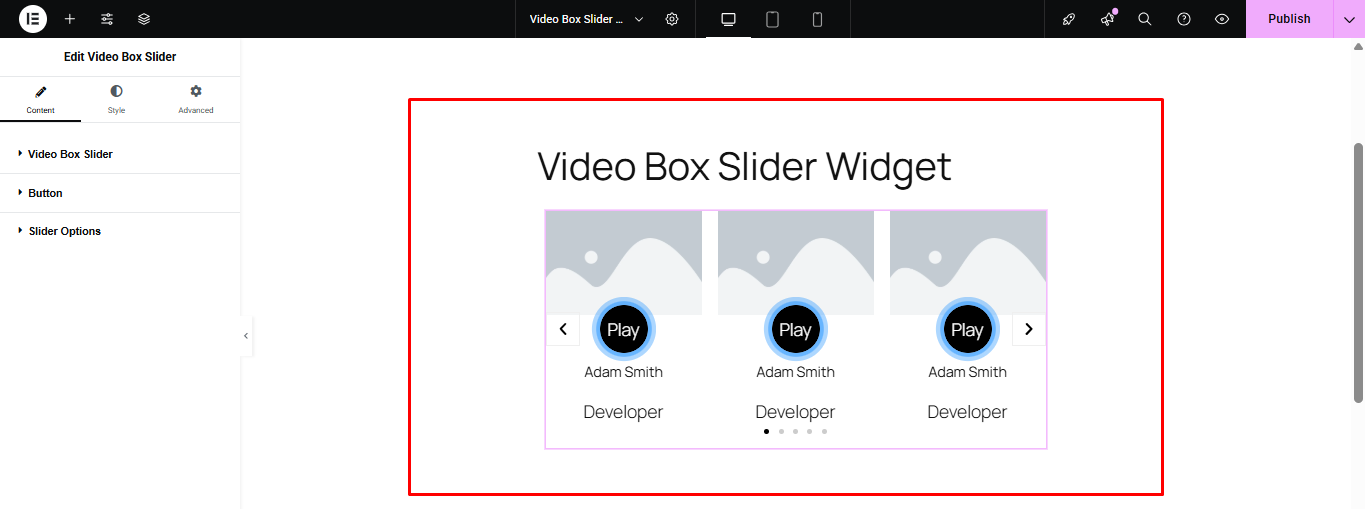The height and width of the screenshot is (509, 1365).
Task: Switch to Desktop device view
Action: click(728, 19)
